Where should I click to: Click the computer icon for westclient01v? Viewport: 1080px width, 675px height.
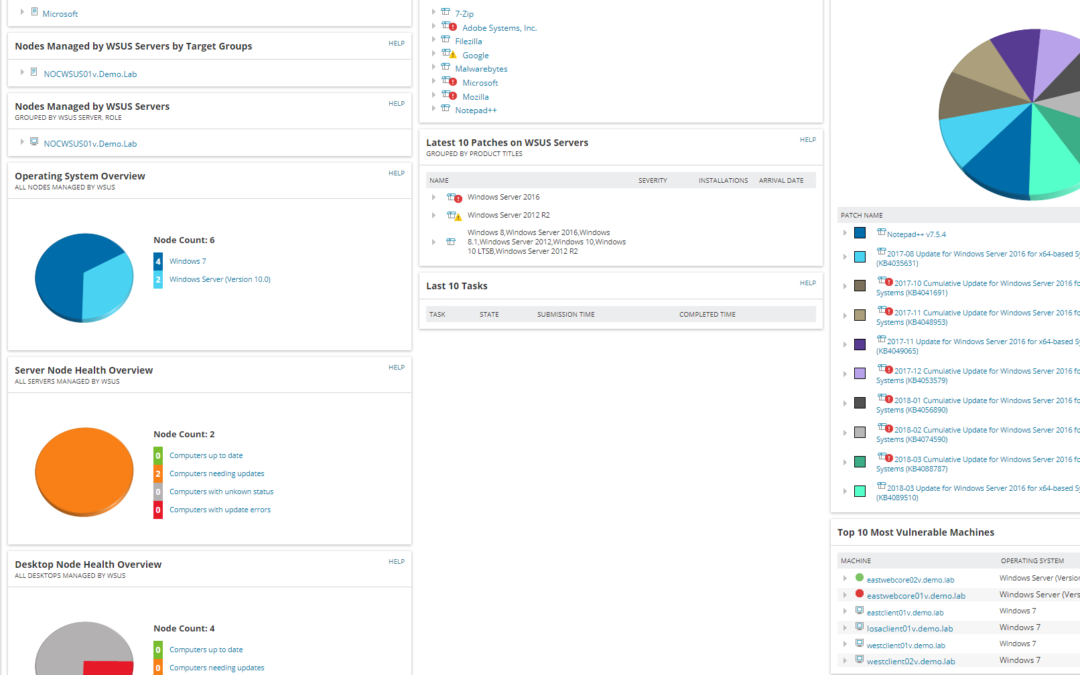pos(860,643)
